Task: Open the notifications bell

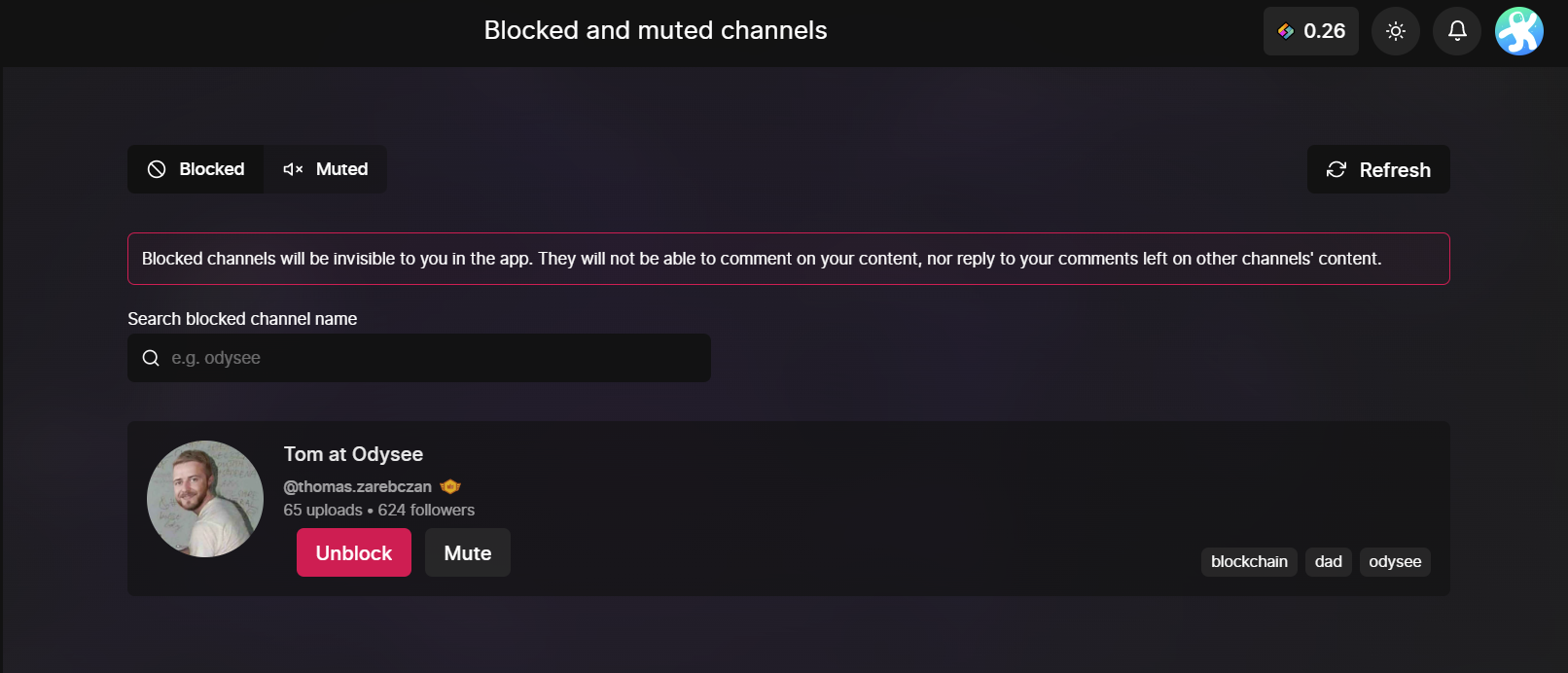Action: [1457, 31]
